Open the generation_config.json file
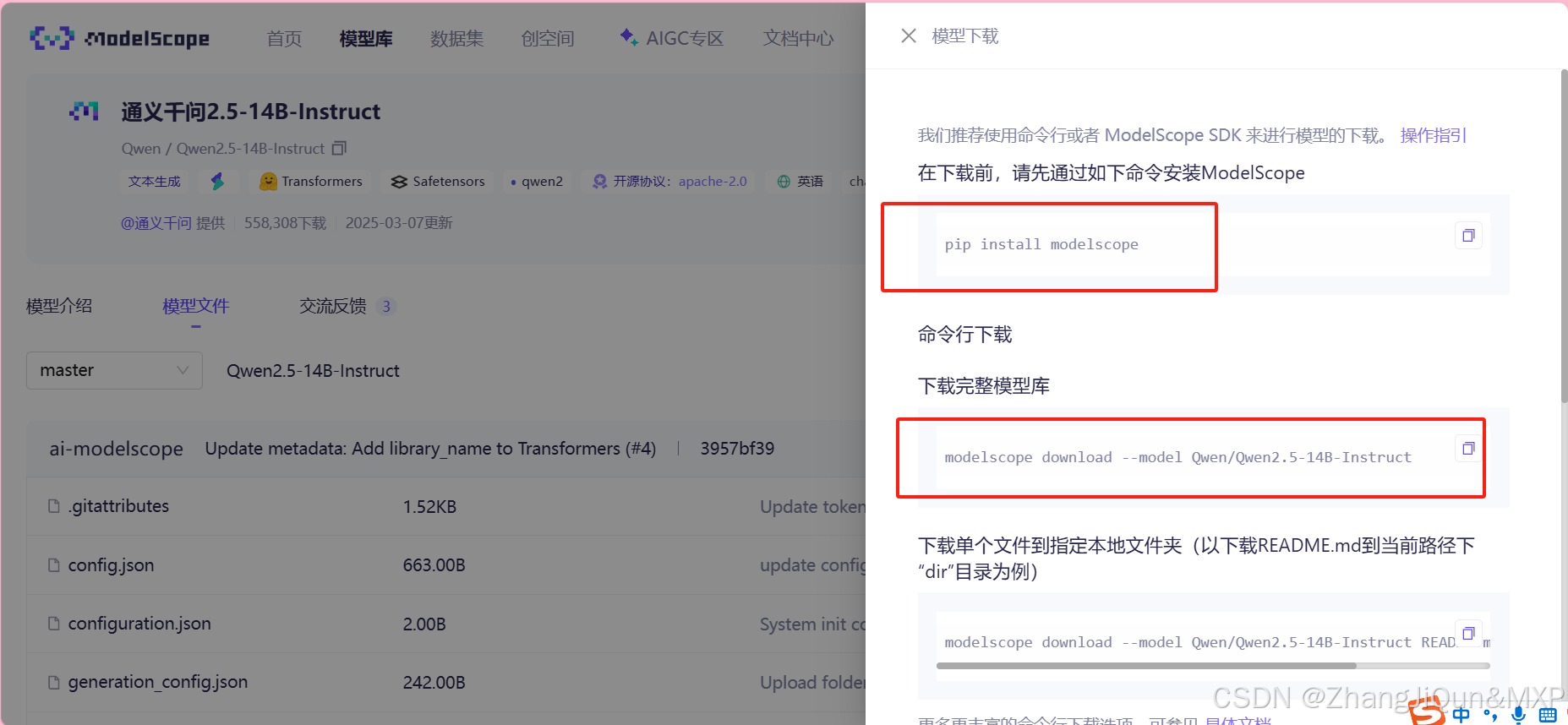This screenshot has height=725, width=1568. pos(158,682)
